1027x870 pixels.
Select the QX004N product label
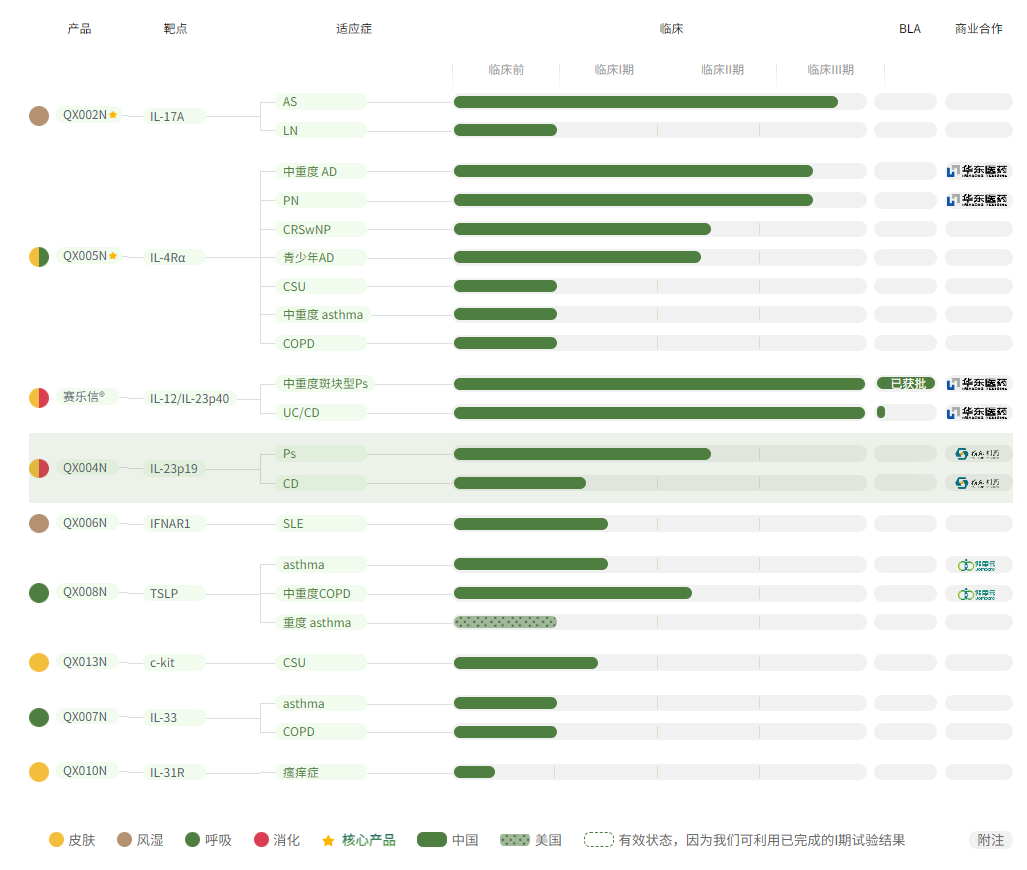[x=85, y=468]
